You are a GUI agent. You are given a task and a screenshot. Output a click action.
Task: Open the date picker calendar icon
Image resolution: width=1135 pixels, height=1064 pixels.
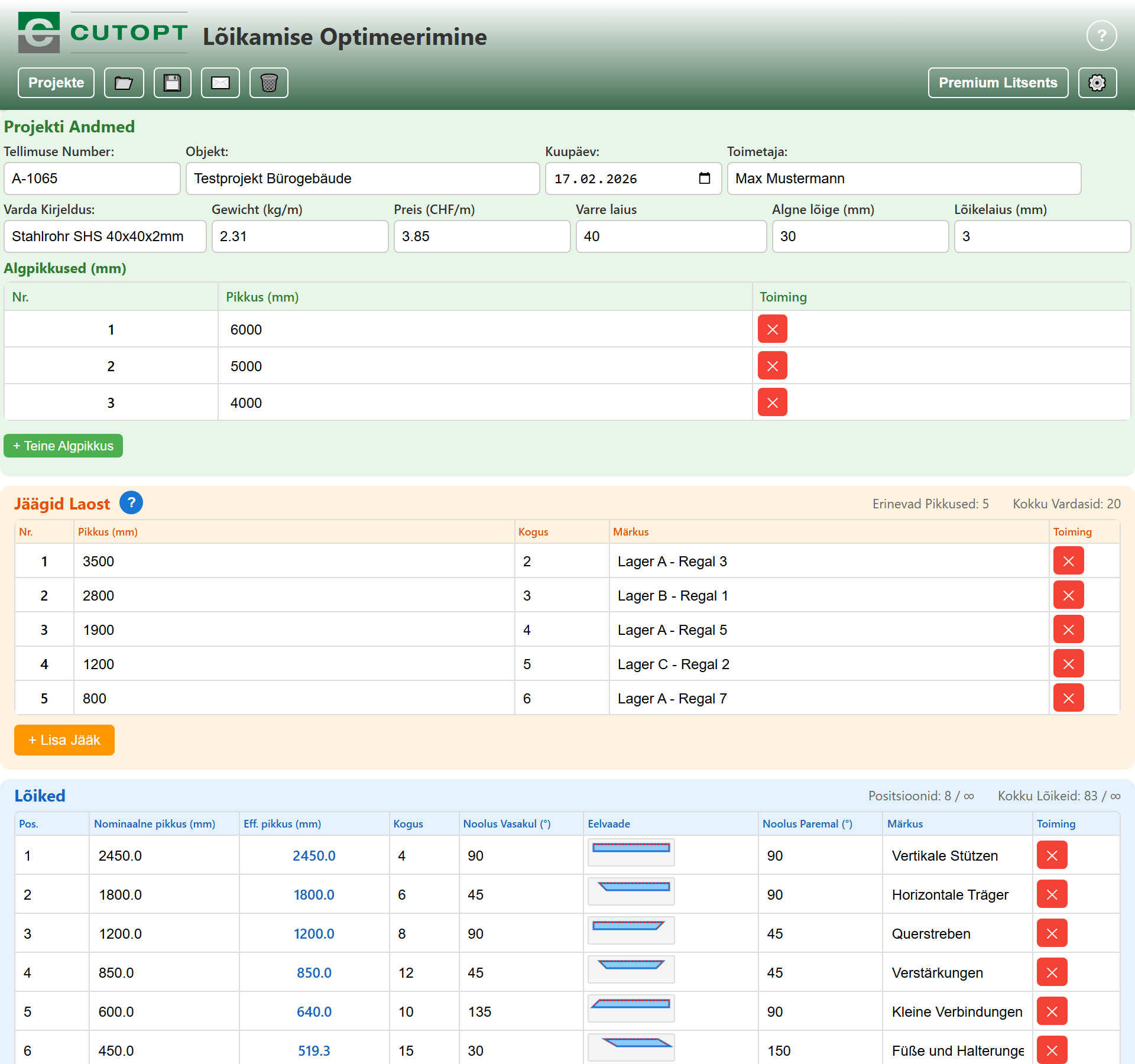point(704,179)
